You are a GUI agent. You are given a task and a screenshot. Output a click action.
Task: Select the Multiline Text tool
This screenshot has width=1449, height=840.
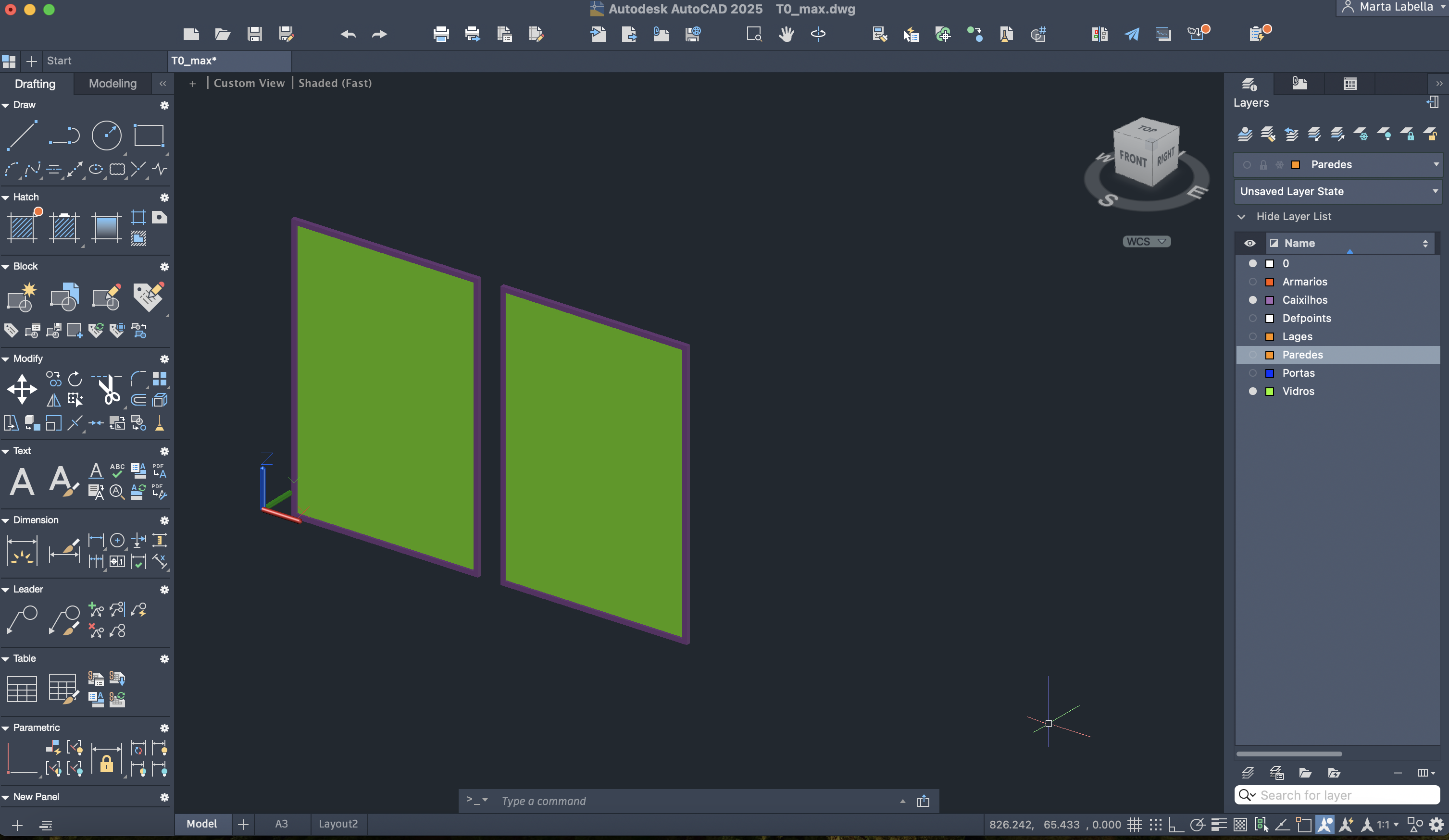[22, 481]
